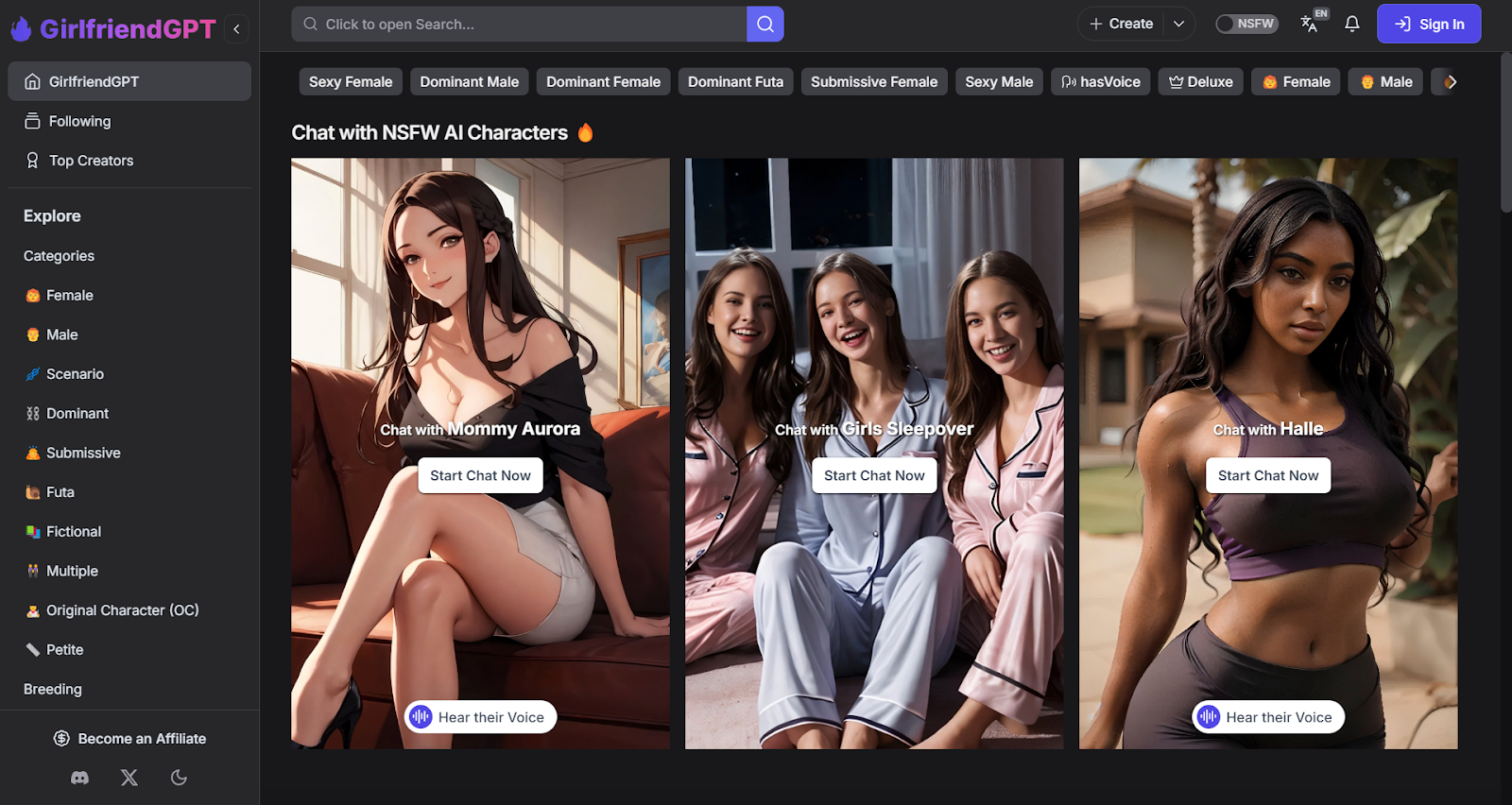The image size is (1512, 805).
Task: Open the Discord icon link
Action: [80, 778]
